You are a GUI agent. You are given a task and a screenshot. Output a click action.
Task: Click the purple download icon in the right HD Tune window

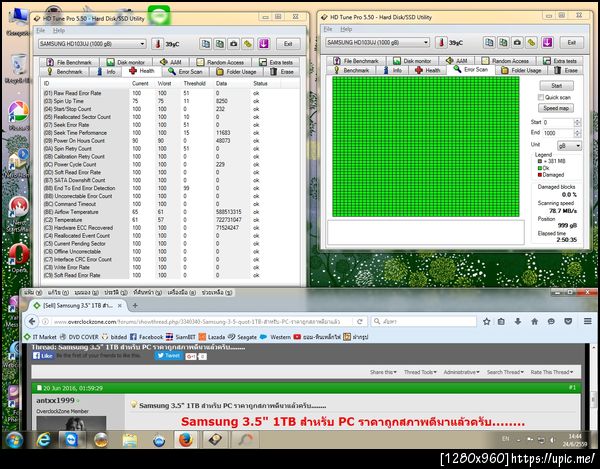point(548,42)
